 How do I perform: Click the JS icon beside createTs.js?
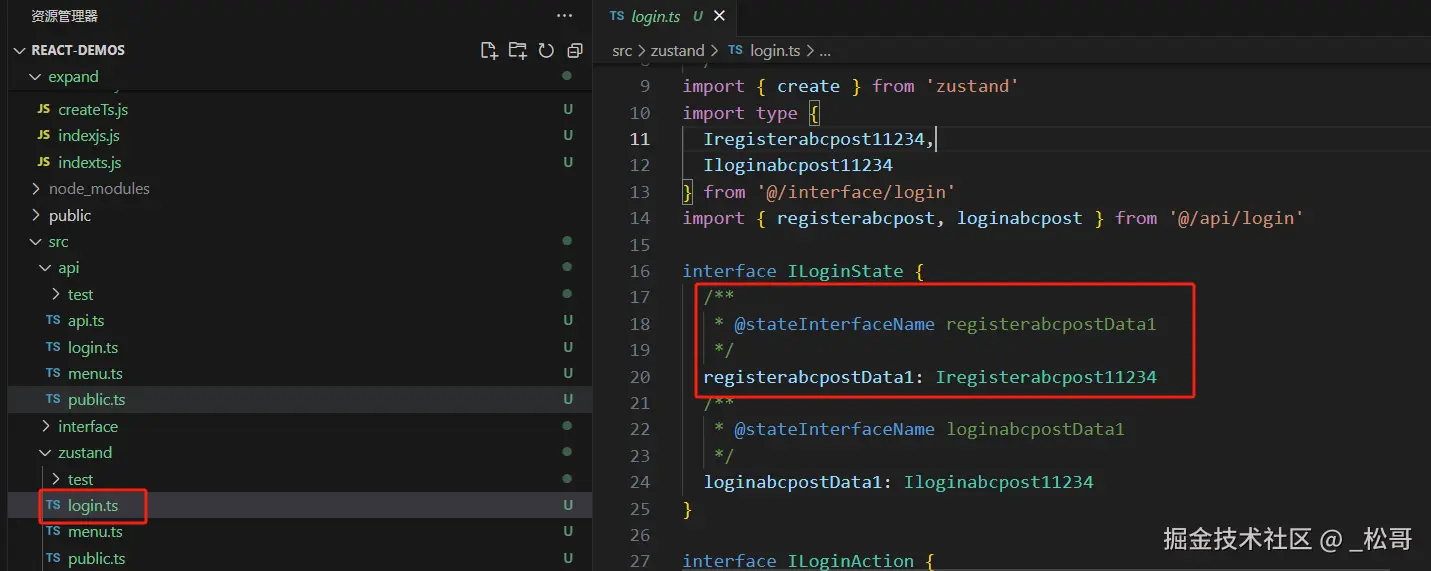[43, 110]
